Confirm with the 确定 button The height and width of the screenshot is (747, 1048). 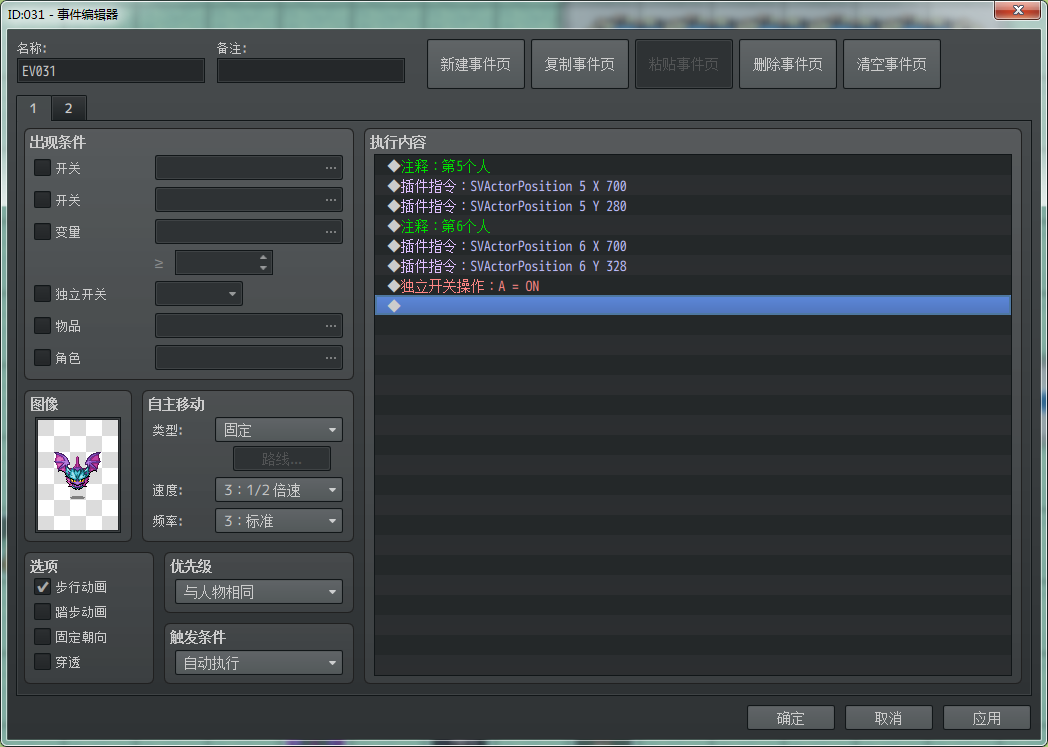pyautogui.click(x=791, y=718)
